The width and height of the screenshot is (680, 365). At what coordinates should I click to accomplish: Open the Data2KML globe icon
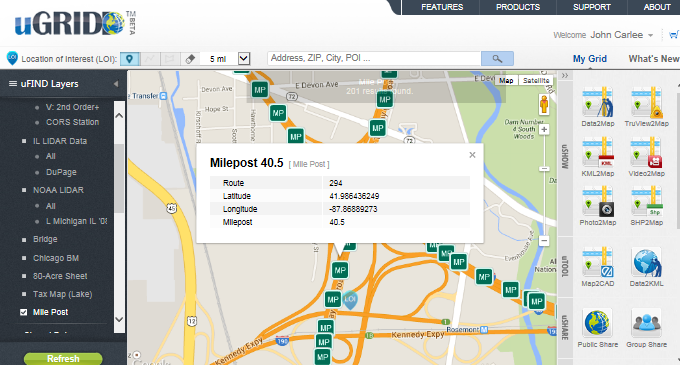coord(647,263)
